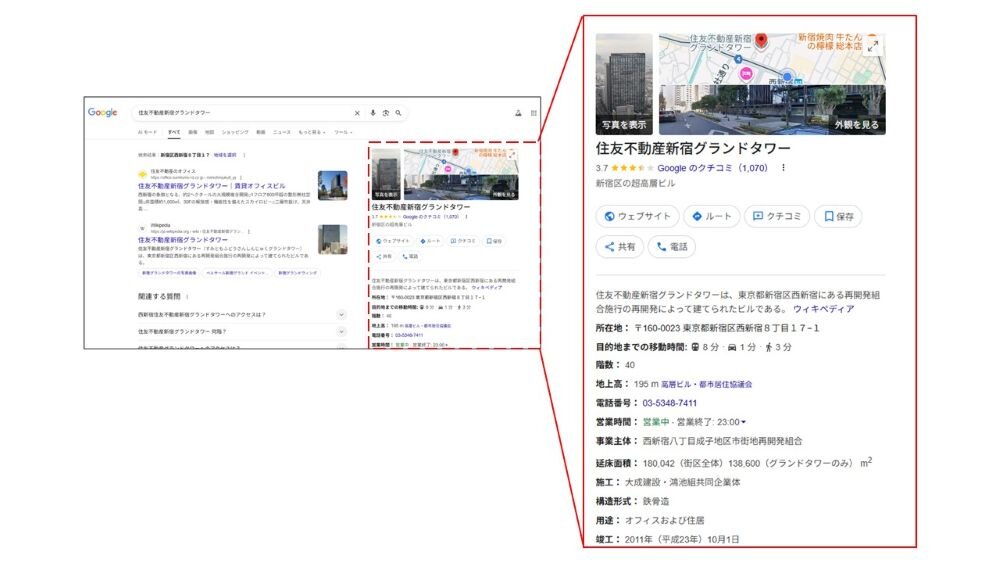This screenshot has height=563, width=1000.
Task: Click the Google Lens image search icon
Action: coord(385,113)
